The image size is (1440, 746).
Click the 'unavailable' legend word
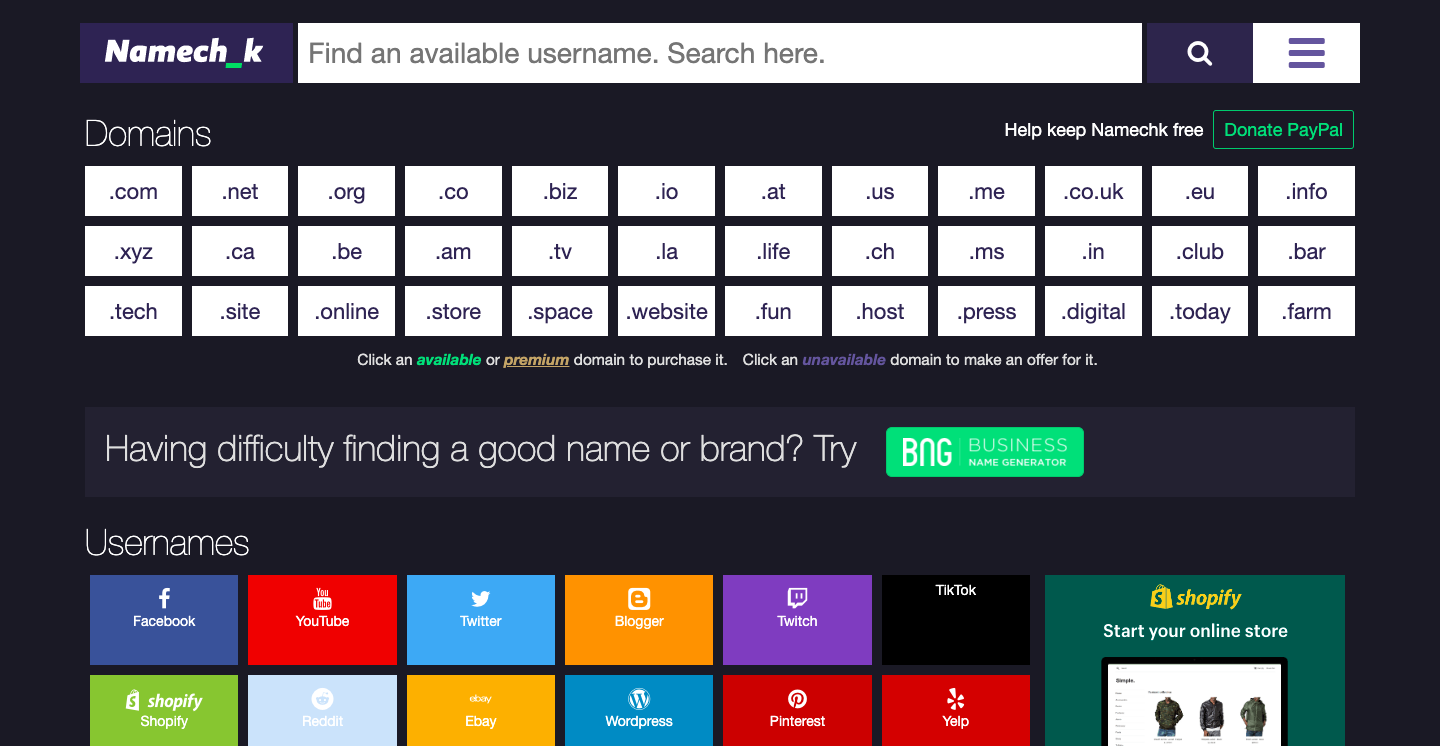click(x=844, y=360)
